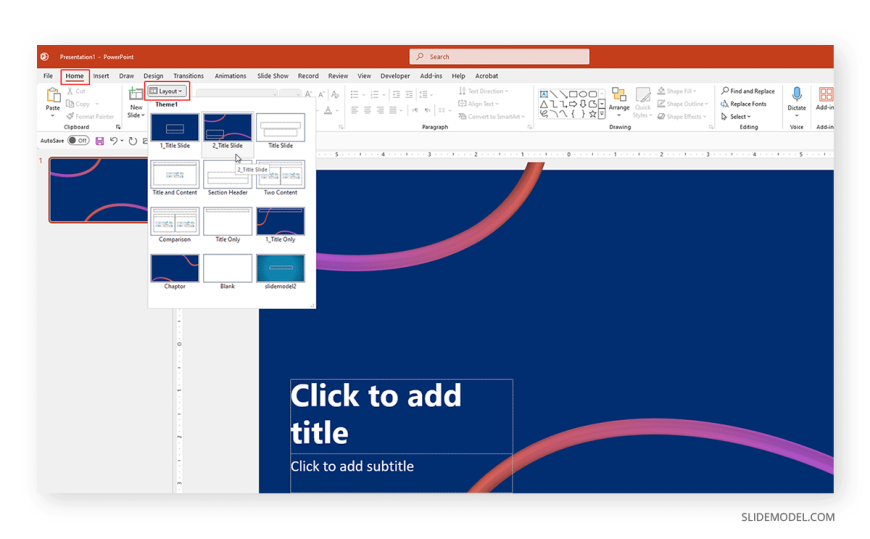Click the Dictate microphone icon

(x=796, y=94)
